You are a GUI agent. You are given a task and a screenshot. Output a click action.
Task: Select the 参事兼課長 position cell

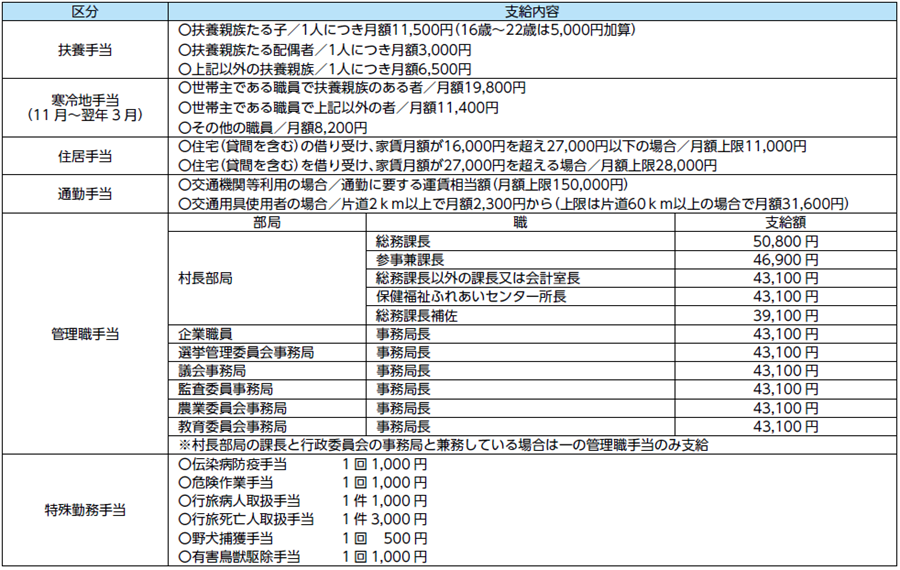pyautogui.click(x=408, y=259)
